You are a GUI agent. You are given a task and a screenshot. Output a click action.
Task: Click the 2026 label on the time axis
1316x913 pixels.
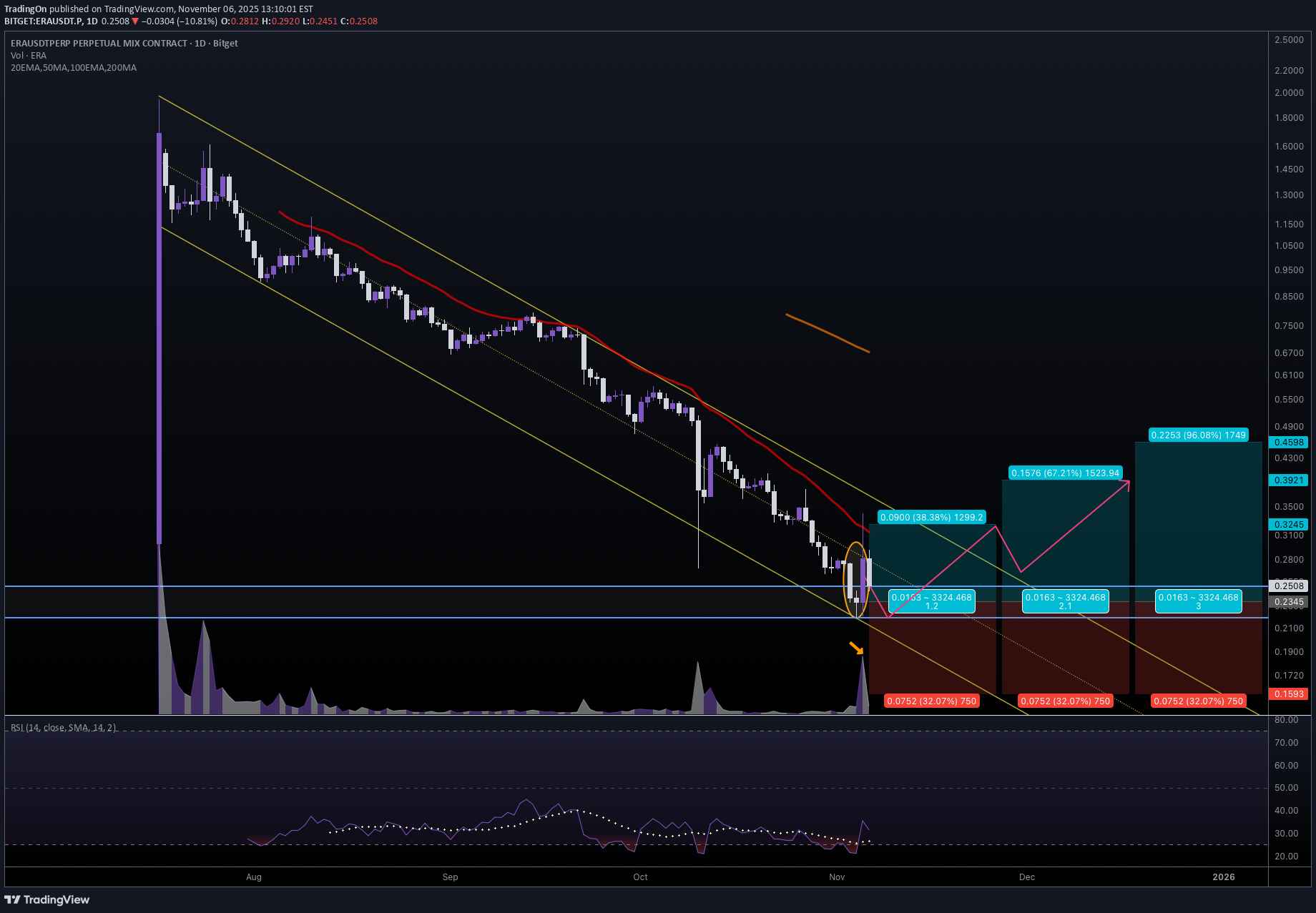pyautogui.click(x=1224, y=877)
